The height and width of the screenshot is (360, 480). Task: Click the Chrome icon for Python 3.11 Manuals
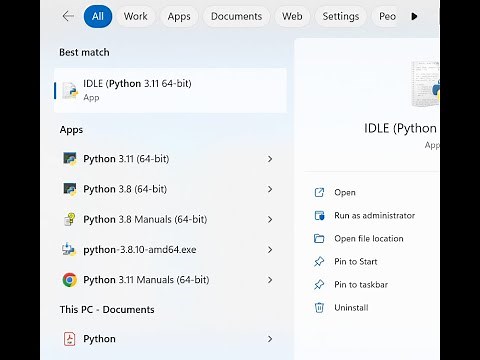pos(70,280)
